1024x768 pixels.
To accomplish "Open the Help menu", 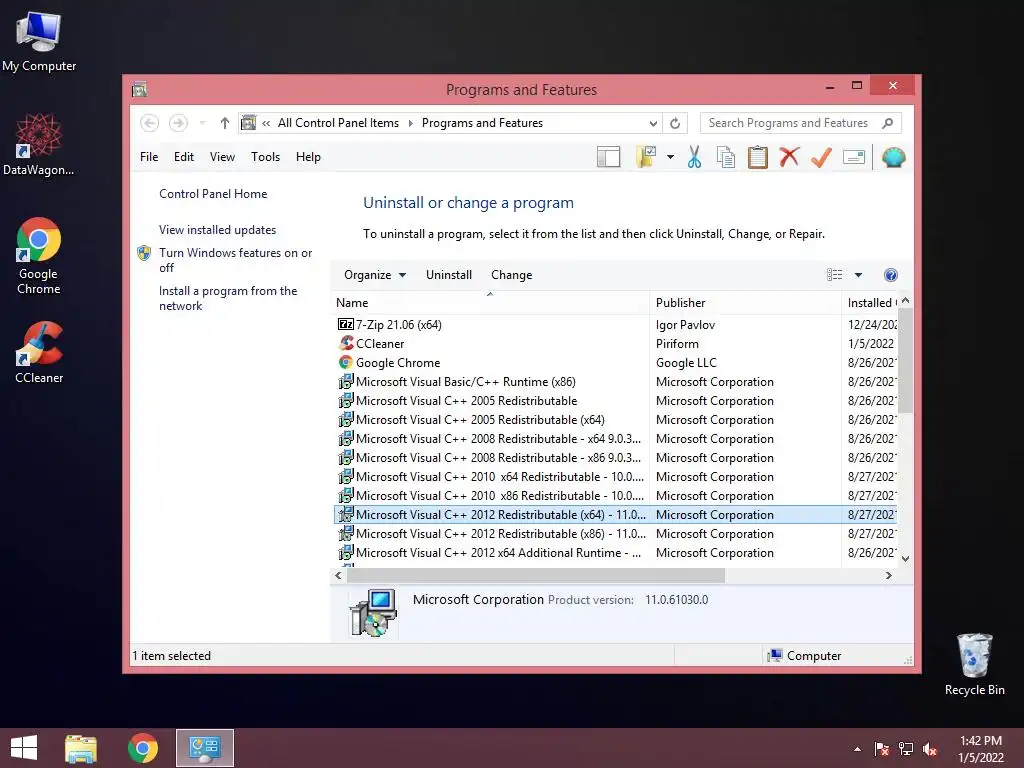I will point(308,157).
